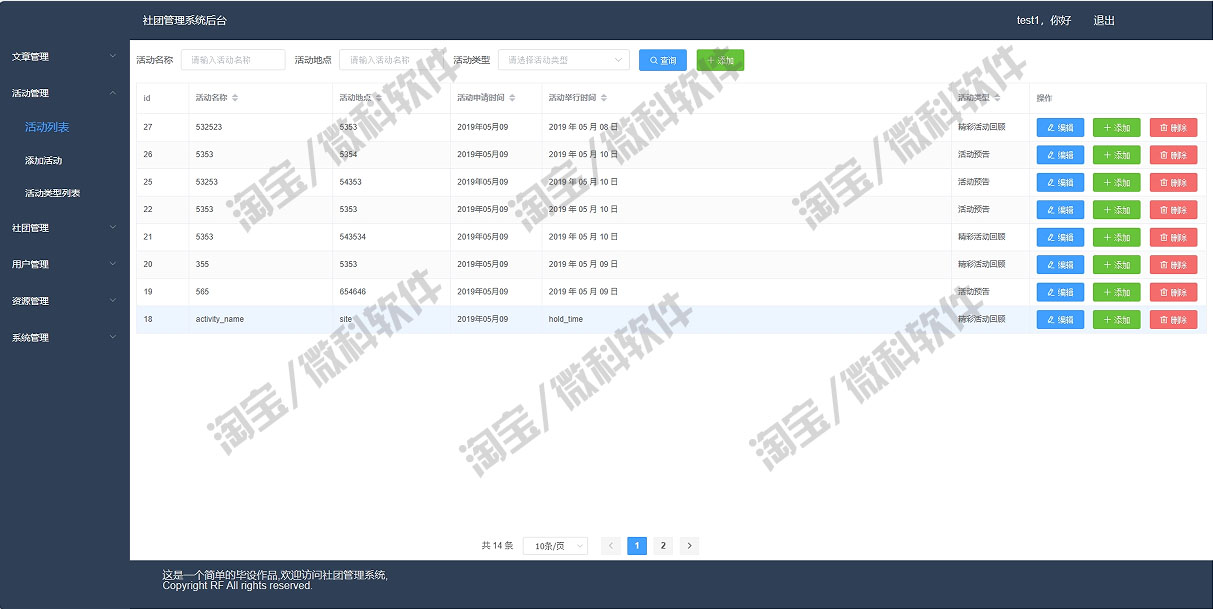Edit the activity with id 26
The width and height of the screenshot is (1213, 609).
tap(1060, 155)
